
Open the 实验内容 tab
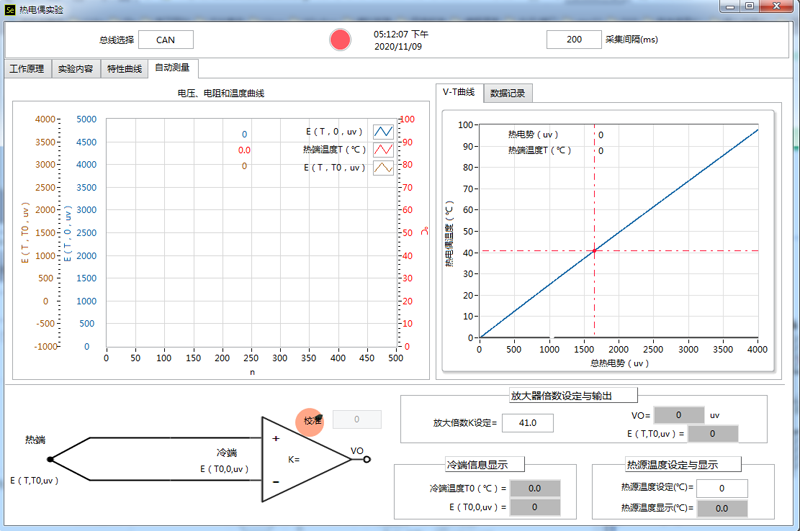point(75,69)
